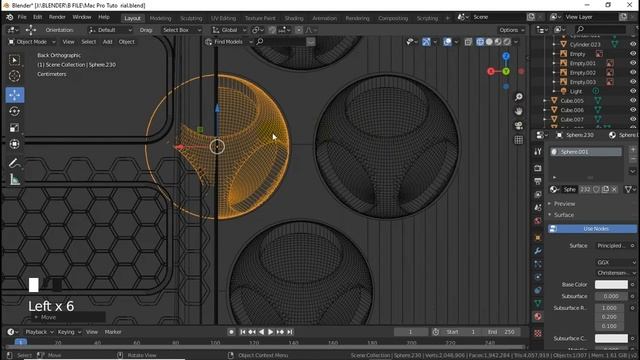Toggle proportional editing in header
Image resolution: width=640 pixels, height=360 pixels.
point(299,30)
